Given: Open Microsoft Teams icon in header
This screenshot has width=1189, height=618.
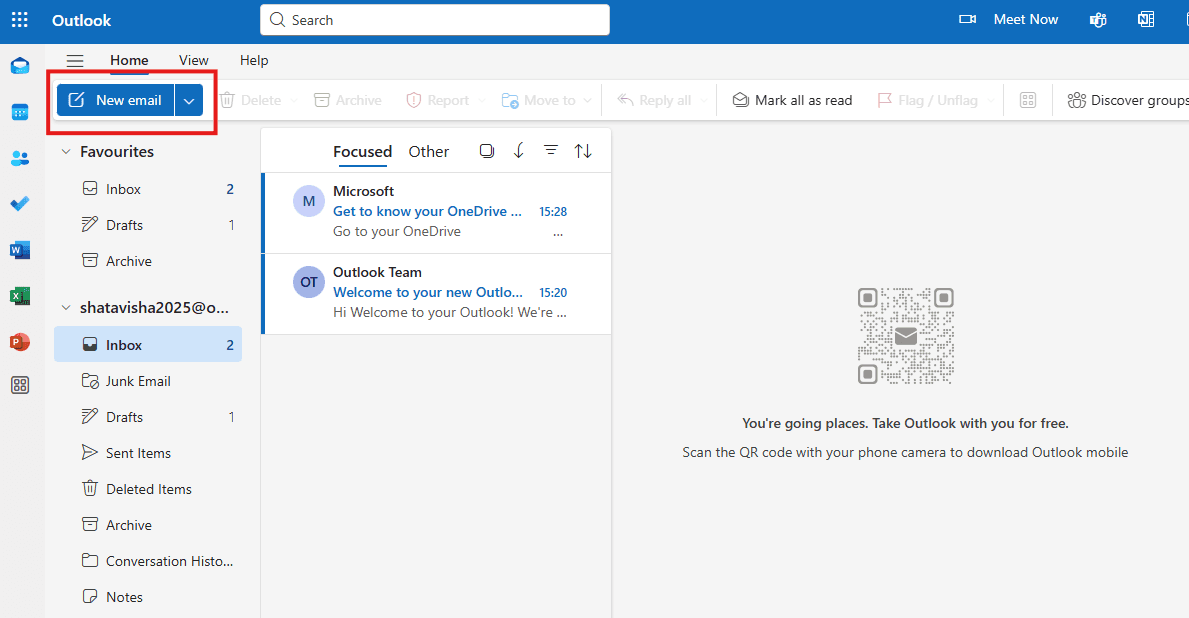Looking at the screenshot, I should point(1098,20).
